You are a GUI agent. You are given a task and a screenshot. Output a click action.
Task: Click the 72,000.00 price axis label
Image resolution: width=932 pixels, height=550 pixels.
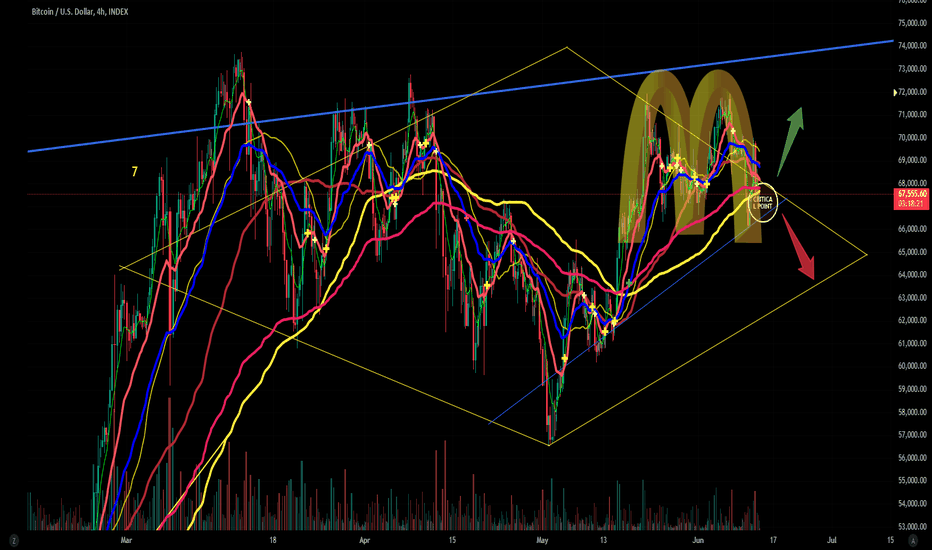coord(912,92)
